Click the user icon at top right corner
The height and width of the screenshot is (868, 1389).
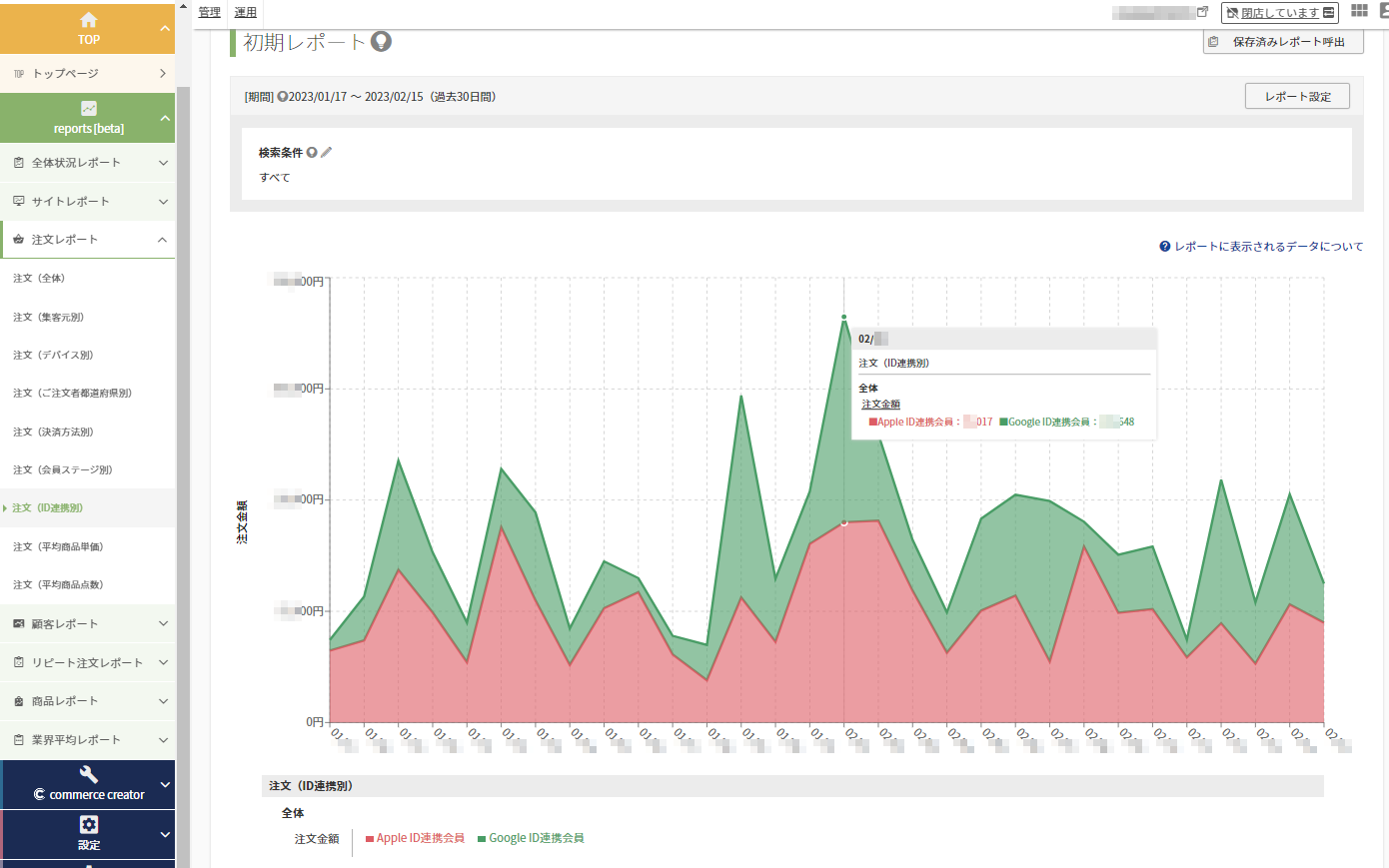click(1384, 11)
